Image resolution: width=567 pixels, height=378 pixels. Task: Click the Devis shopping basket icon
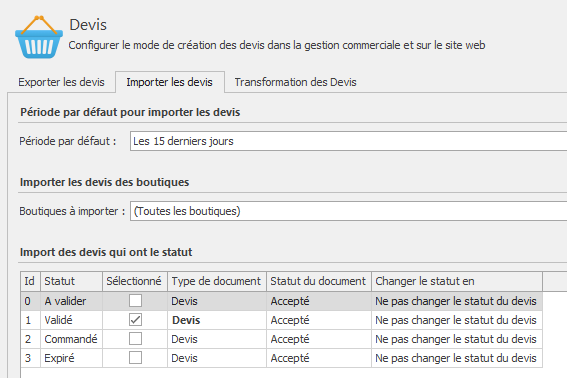click(x=39, y=37)
